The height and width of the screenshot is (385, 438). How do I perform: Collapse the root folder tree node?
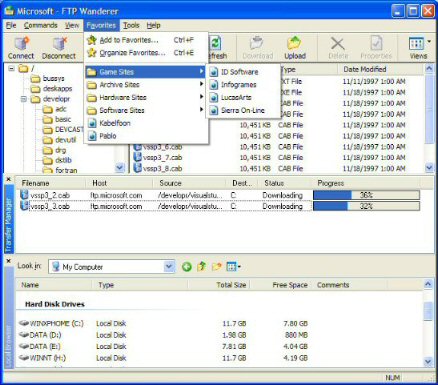tap(11, 69)
